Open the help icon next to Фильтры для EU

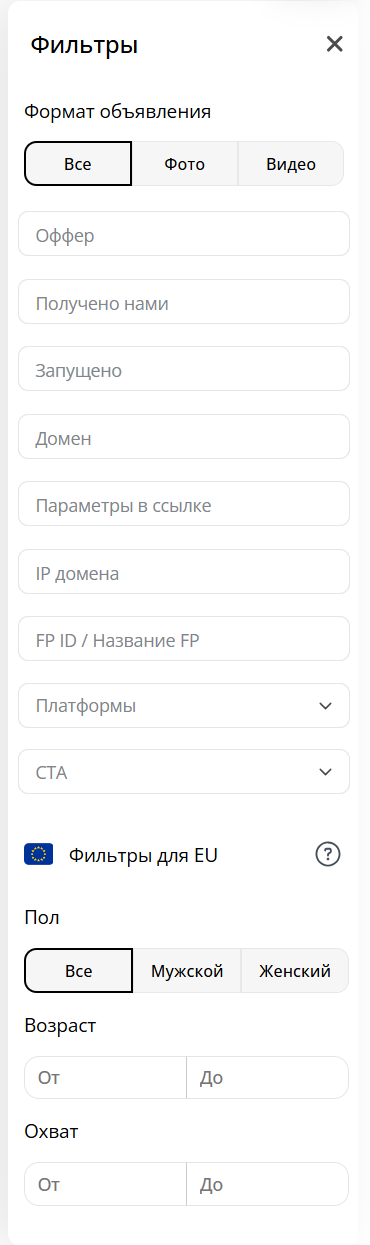point(328,854)
